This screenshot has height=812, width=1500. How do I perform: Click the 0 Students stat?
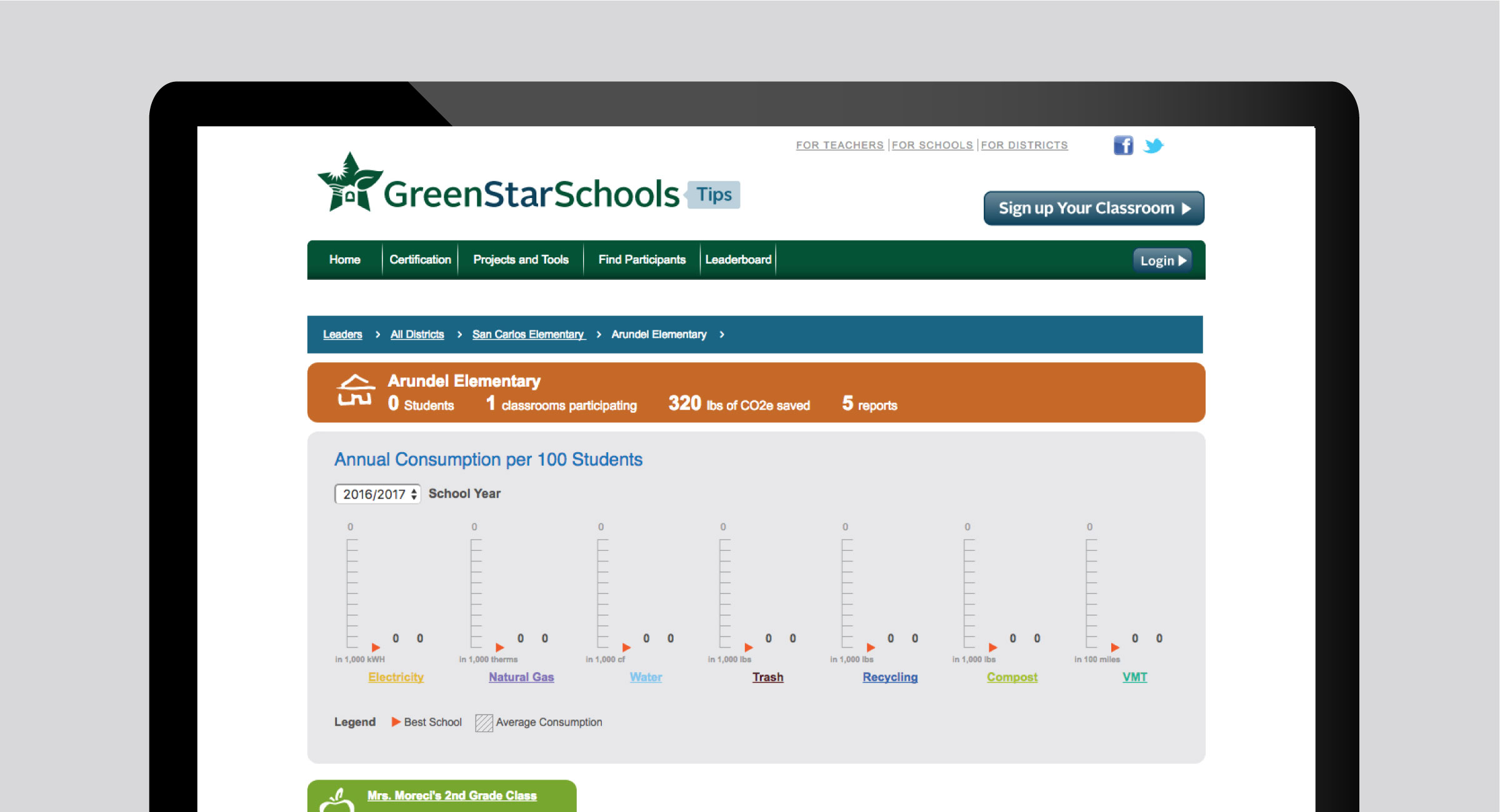[x=421, y=404]
